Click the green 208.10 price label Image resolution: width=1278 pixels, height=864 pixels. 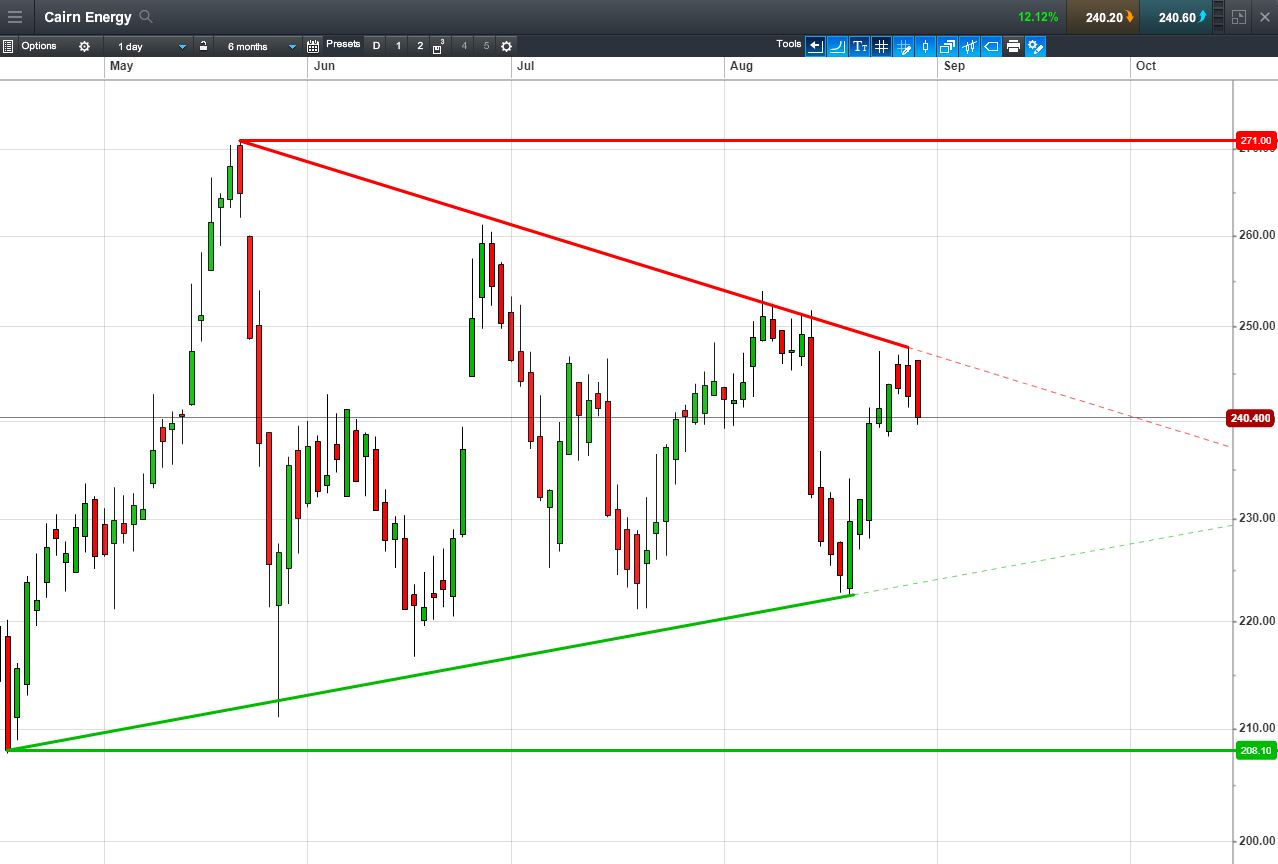(1255, 751)
